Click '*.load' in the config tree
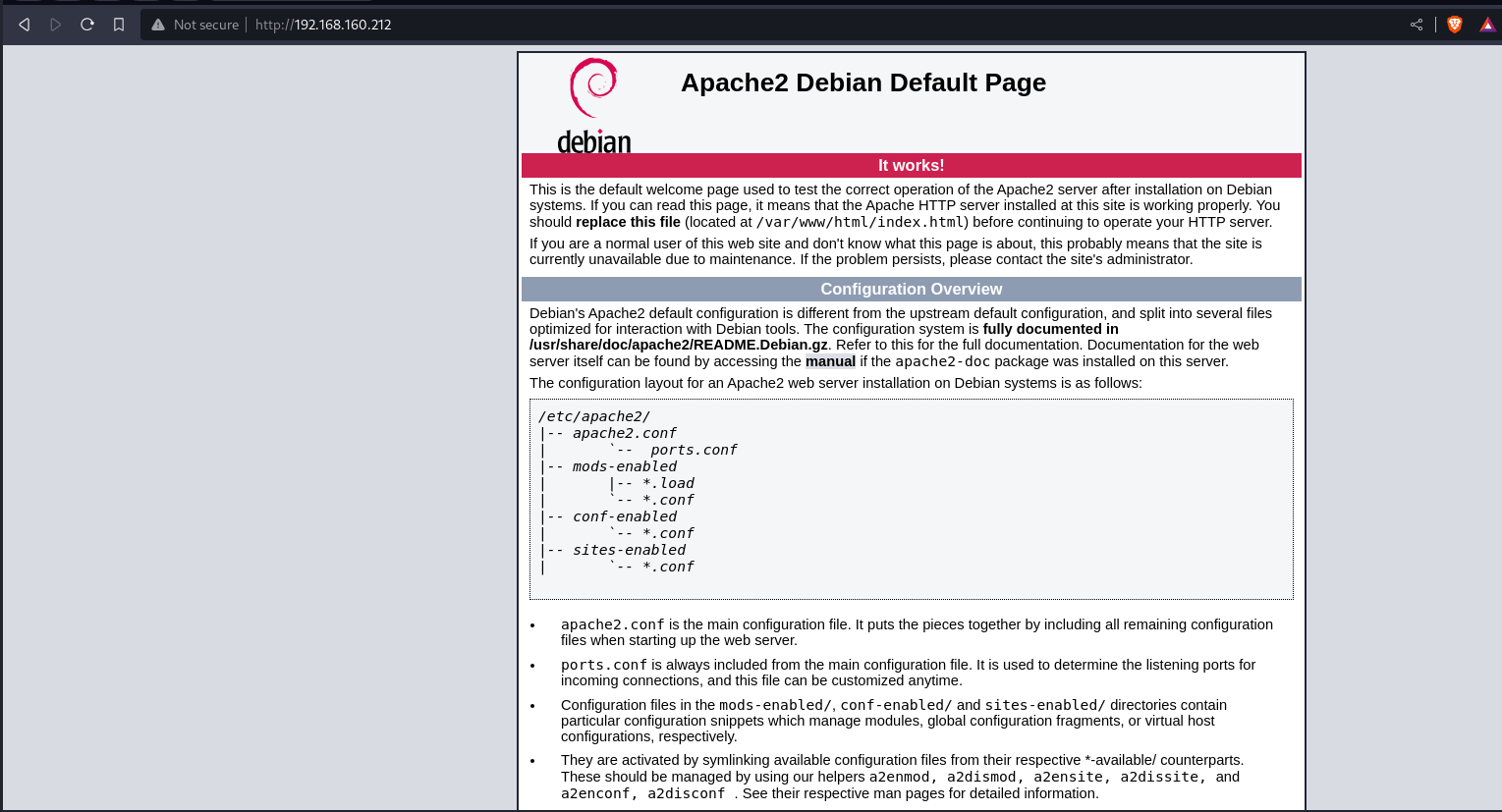This screenshot has width=1502, height=812. [668, 483]
